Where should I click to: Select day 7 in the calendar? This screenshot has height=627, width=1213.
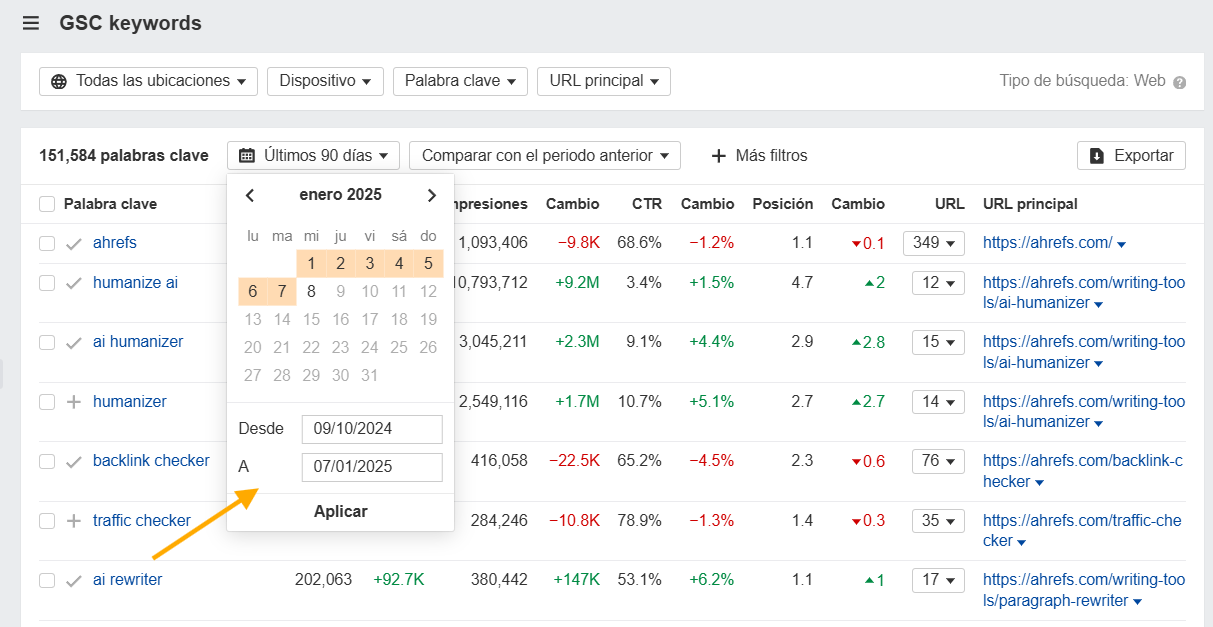[x=282, y=292]
